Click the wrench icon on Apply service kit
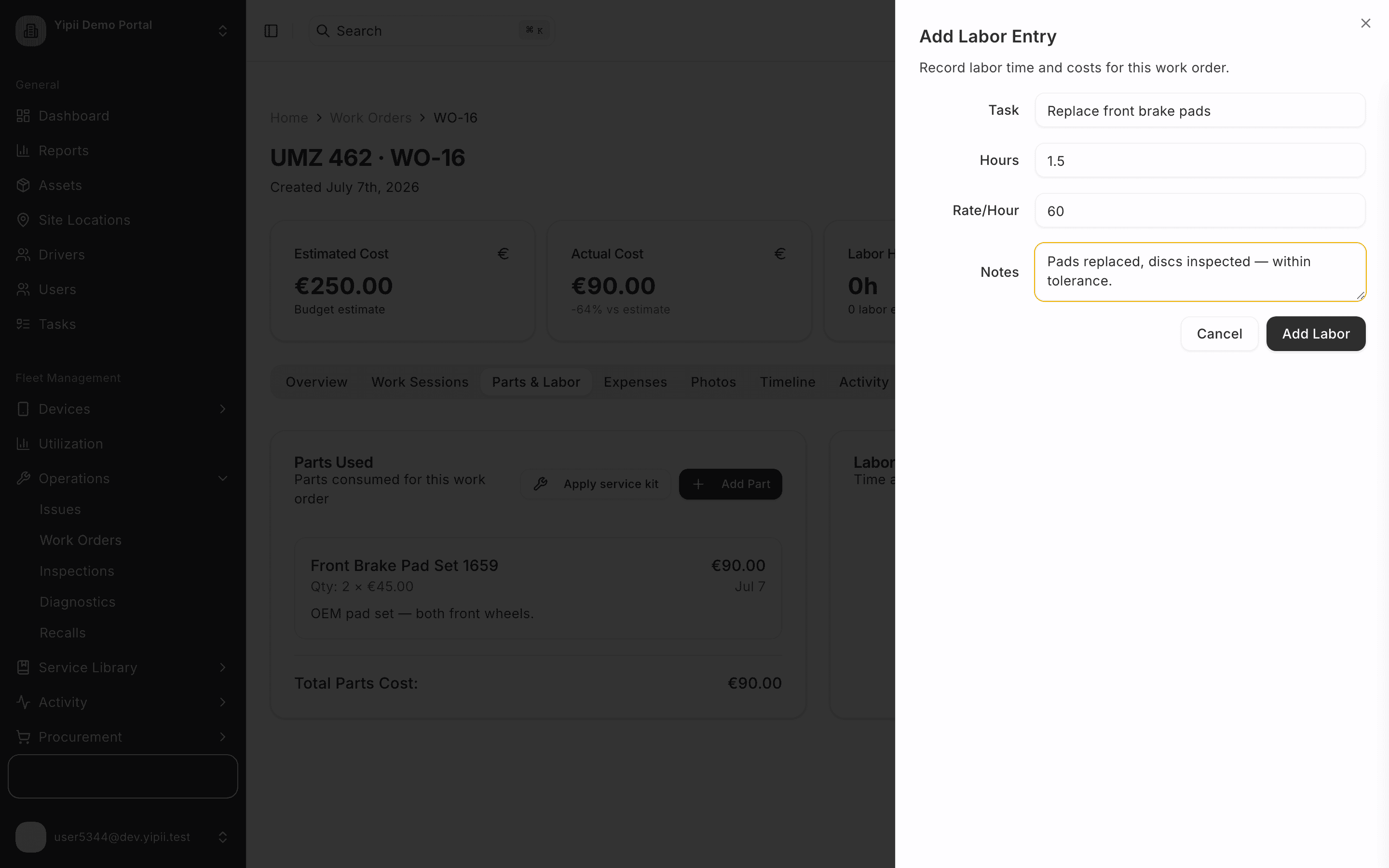Viewport: 1389px width, 868px height. pos(540,484)
